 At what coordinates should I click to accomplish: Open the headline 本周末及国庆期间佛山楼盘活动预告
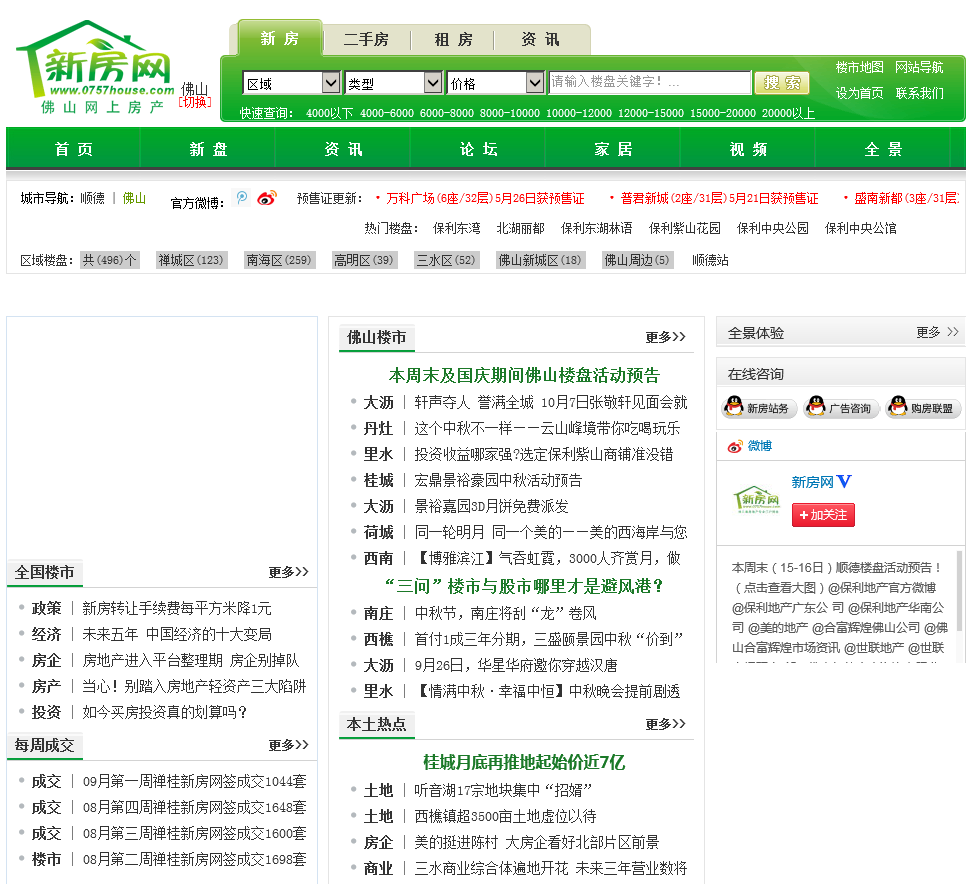524,375
